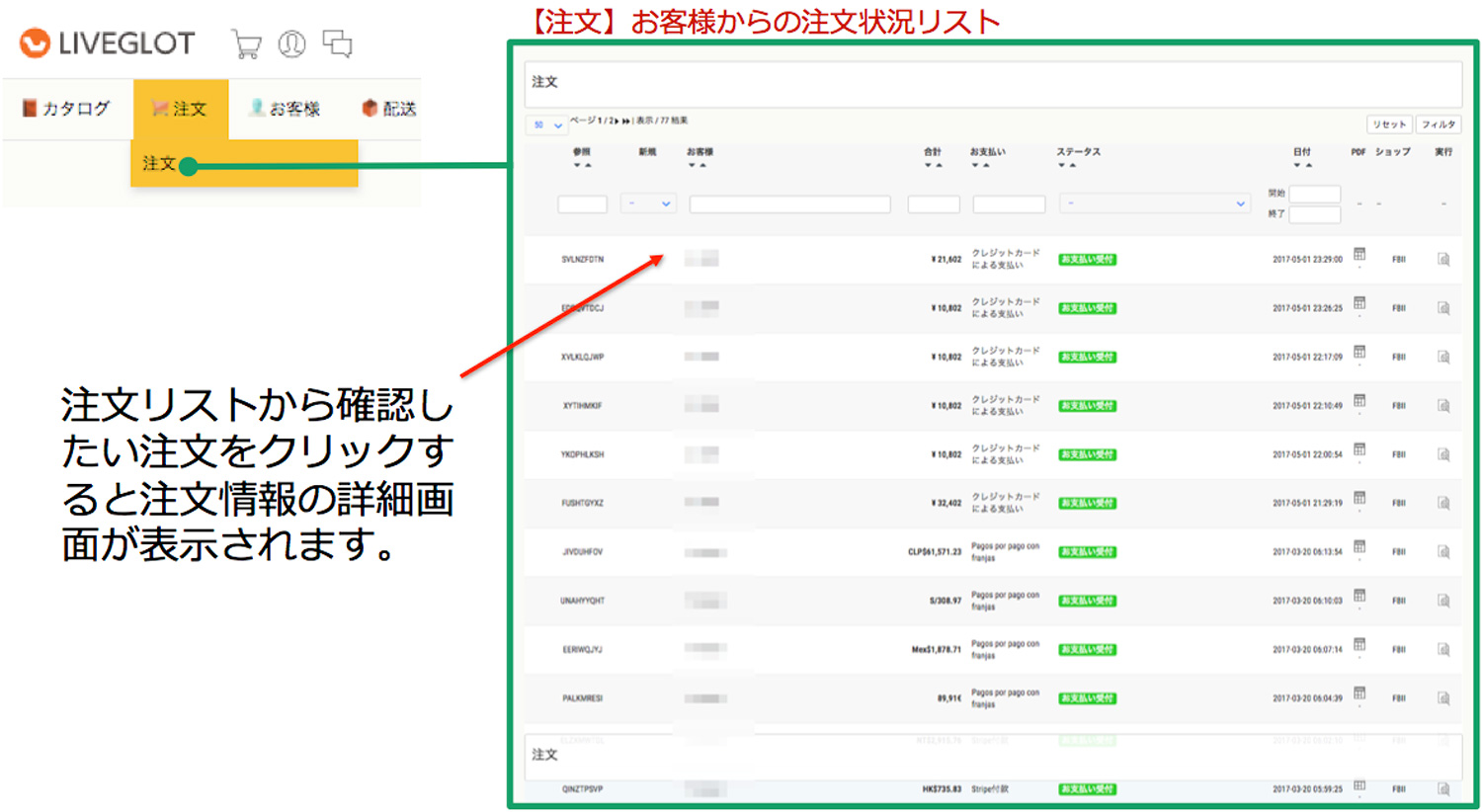Open the chat messages icon in header
This screenshot has height=812, width=1482.
[338, 44]
